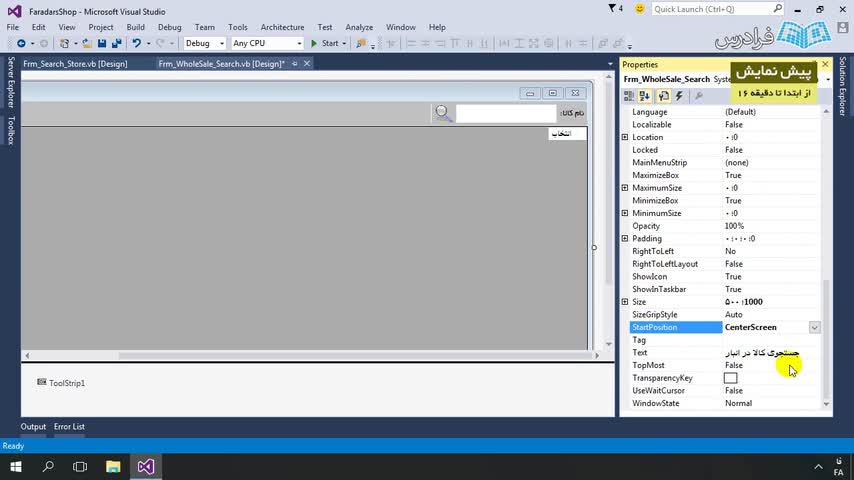Select the ToolStrip1 component in the tray
The width and height of the screenshot is (854, 480).
pyautogui.click(x=61, y=383)
